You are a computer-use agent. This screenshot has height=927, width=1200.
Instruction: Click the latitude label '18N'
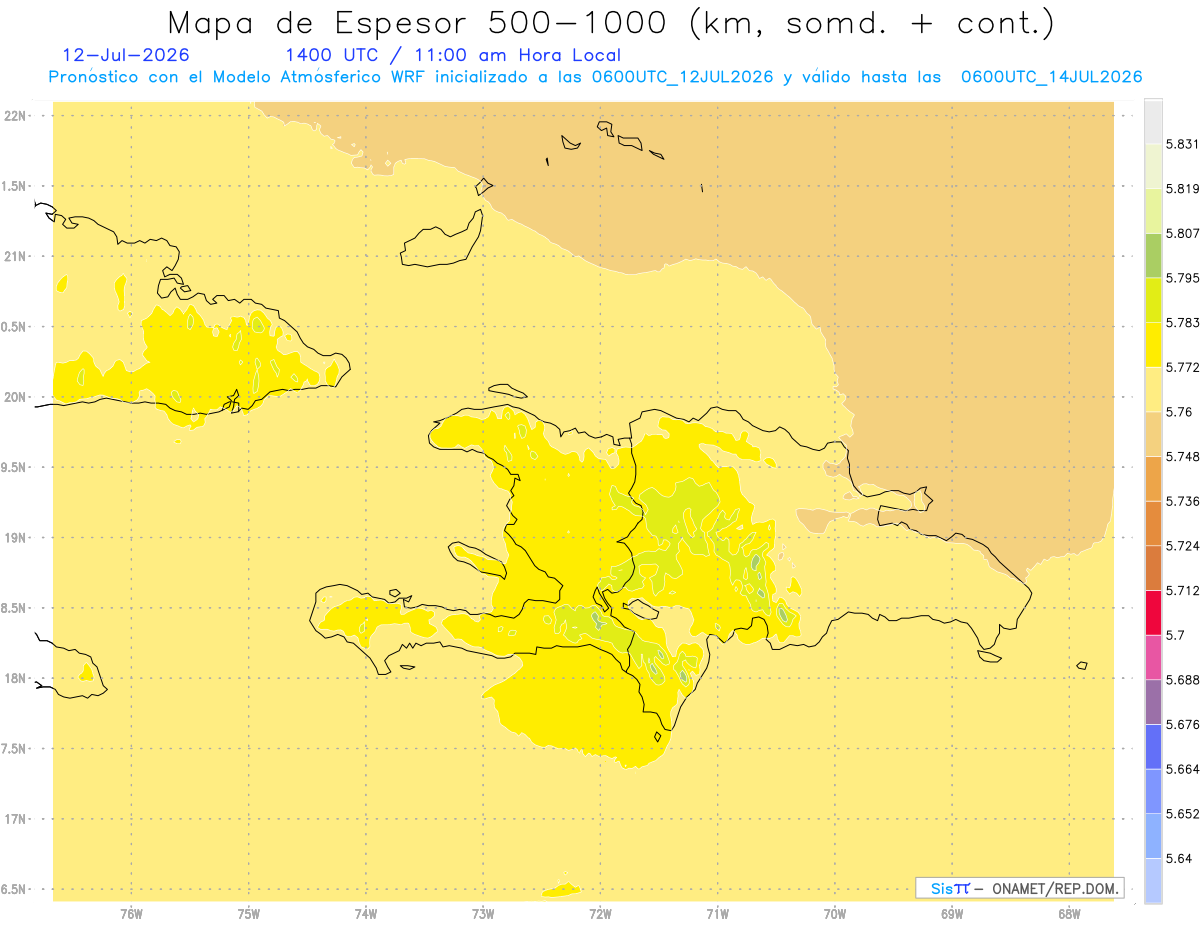point(14,679)
